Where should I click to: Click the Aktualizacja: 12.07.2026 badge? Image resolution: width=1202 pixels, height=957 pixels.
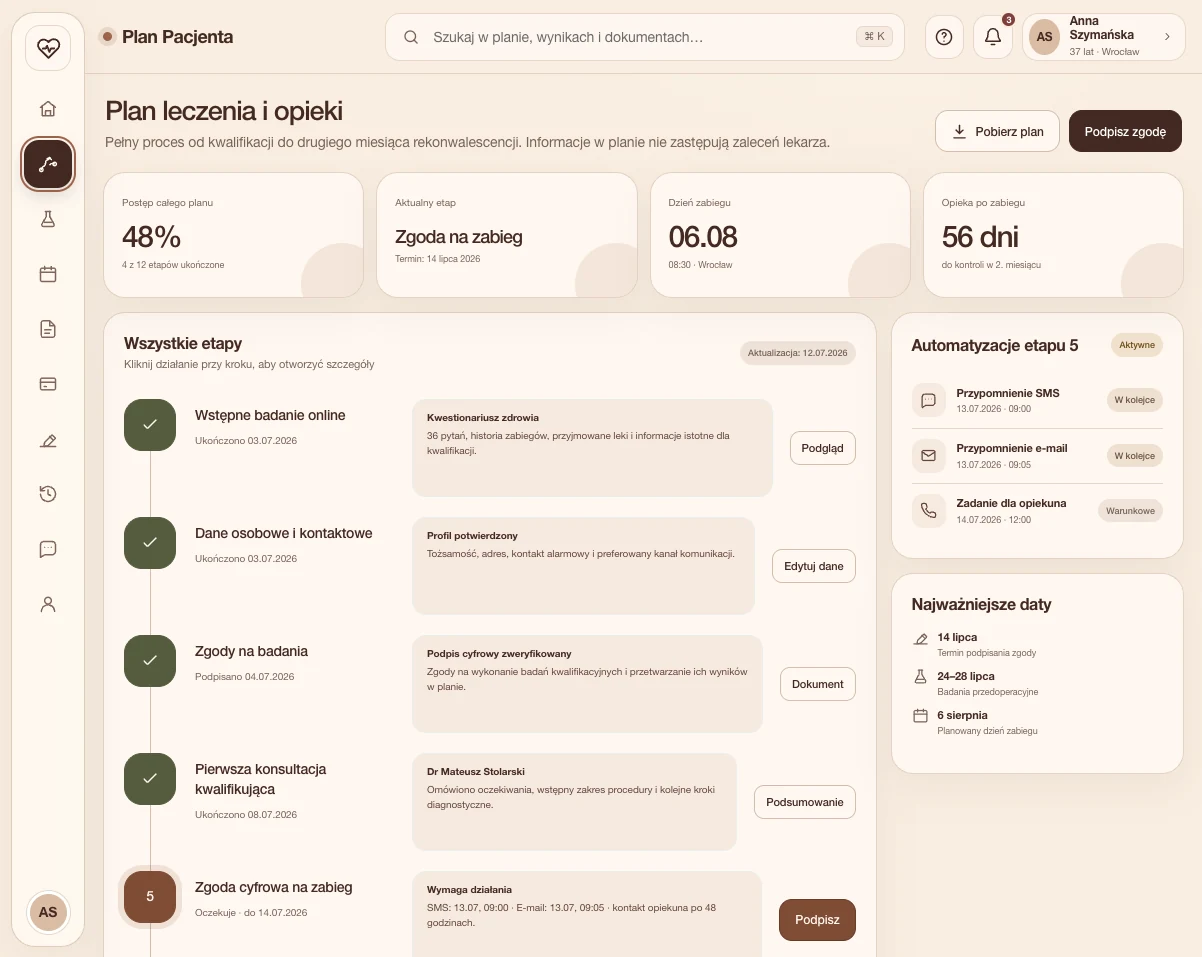[798, 353]
